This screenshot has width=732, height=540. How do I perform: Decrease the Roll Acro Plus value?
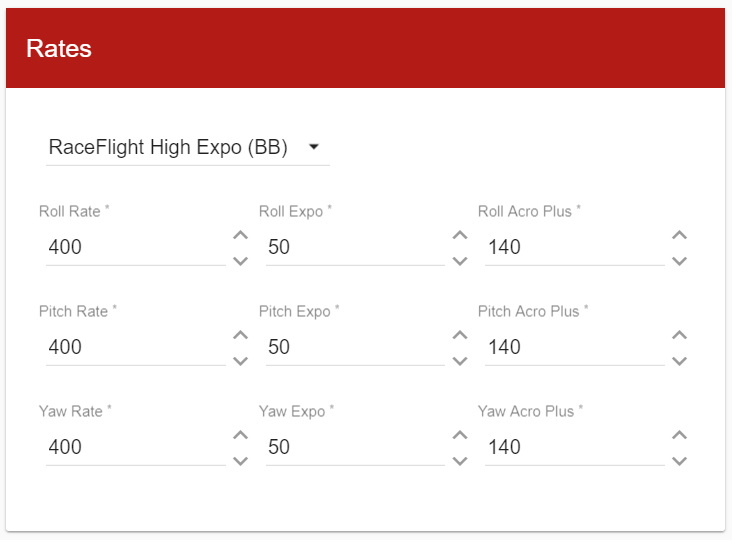[679, 261]
